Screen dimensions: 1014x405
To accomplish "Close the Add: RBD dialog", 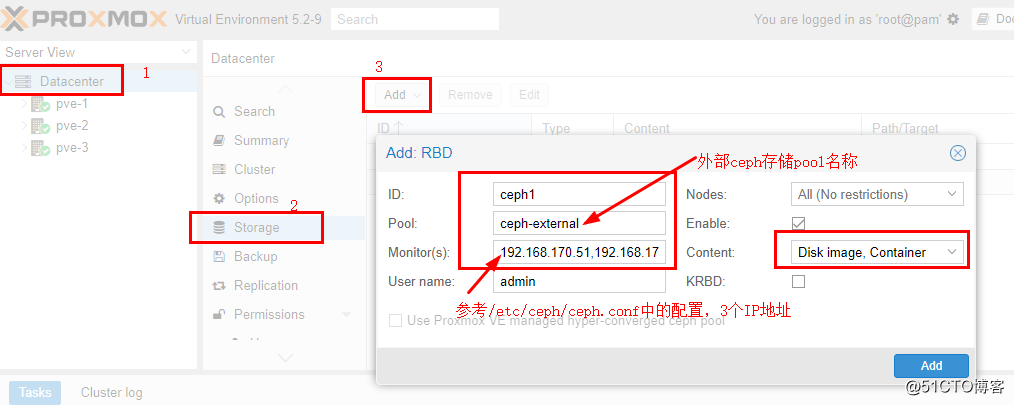I will 958,153.
